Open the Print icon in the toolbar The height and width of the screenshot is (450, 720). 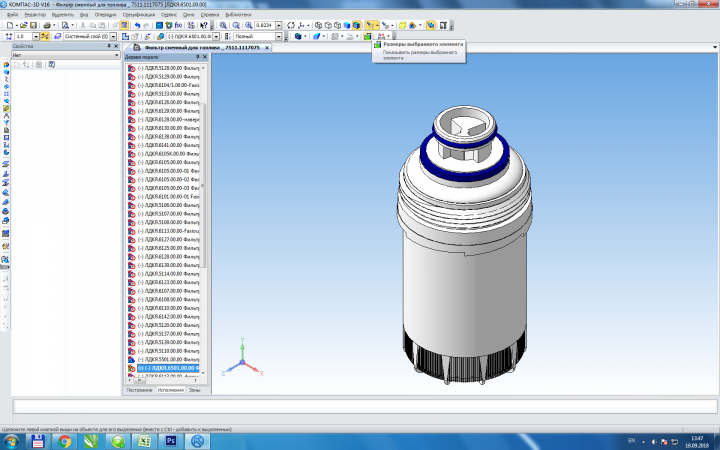click(x=47, y=25)
